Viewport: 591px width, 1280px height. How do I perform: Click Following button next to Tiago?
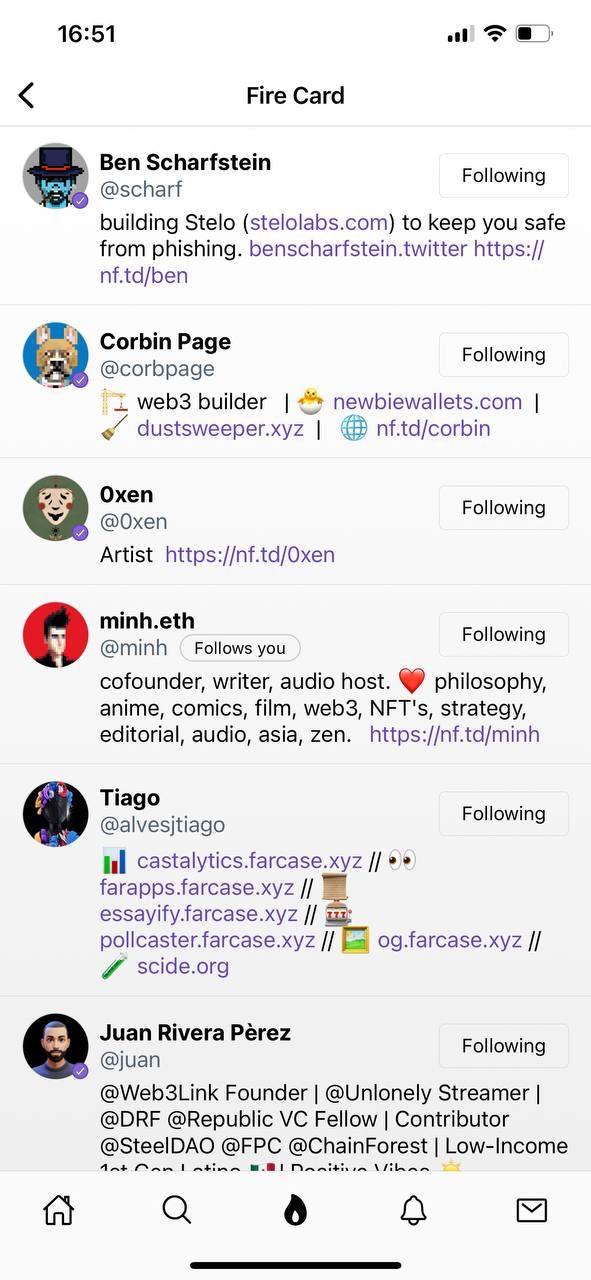pyautogui.click(x=504, y=814)
